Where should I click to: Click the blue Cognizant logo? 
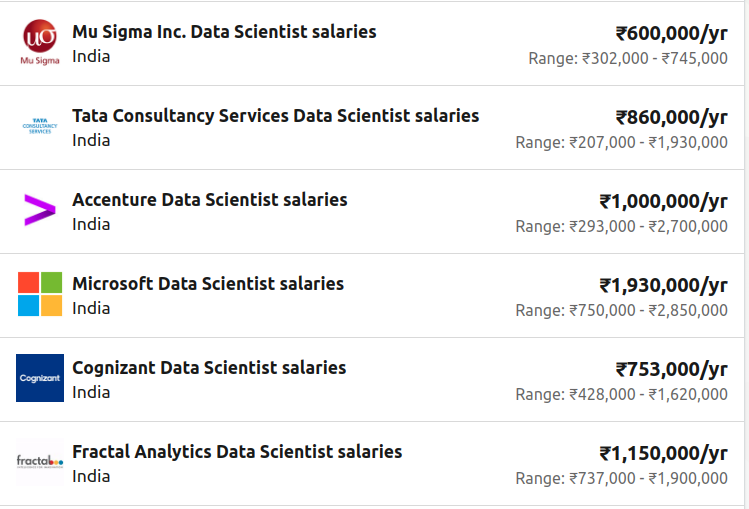coord(40,378)
